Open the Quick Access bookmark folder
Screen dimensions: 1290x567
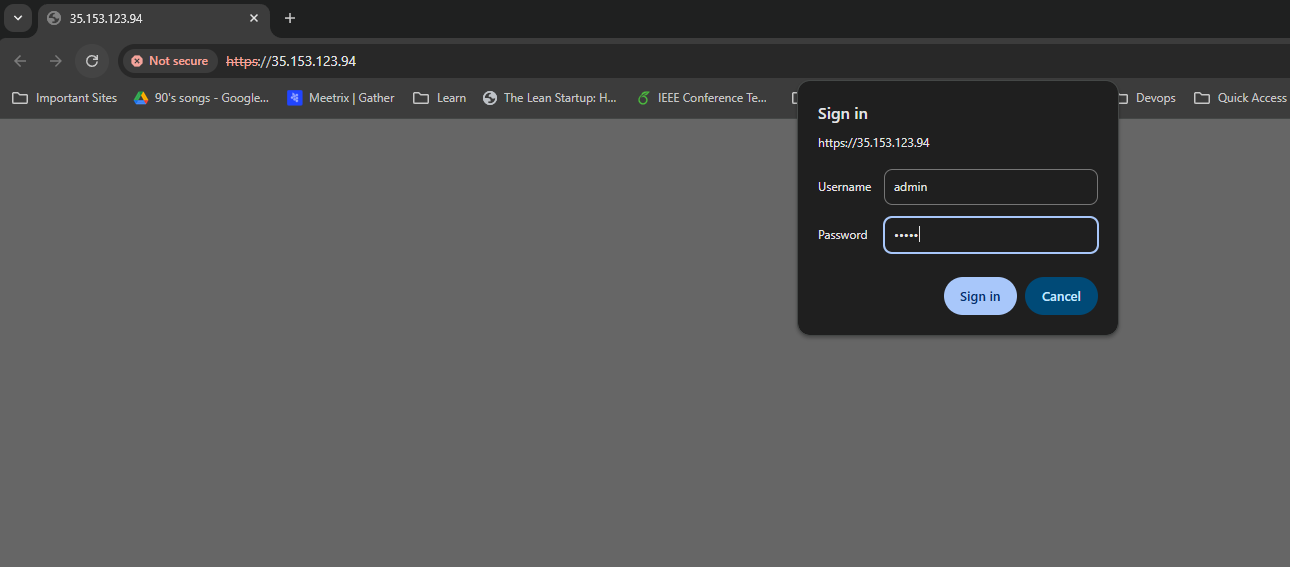click(x=1241, y=98)
